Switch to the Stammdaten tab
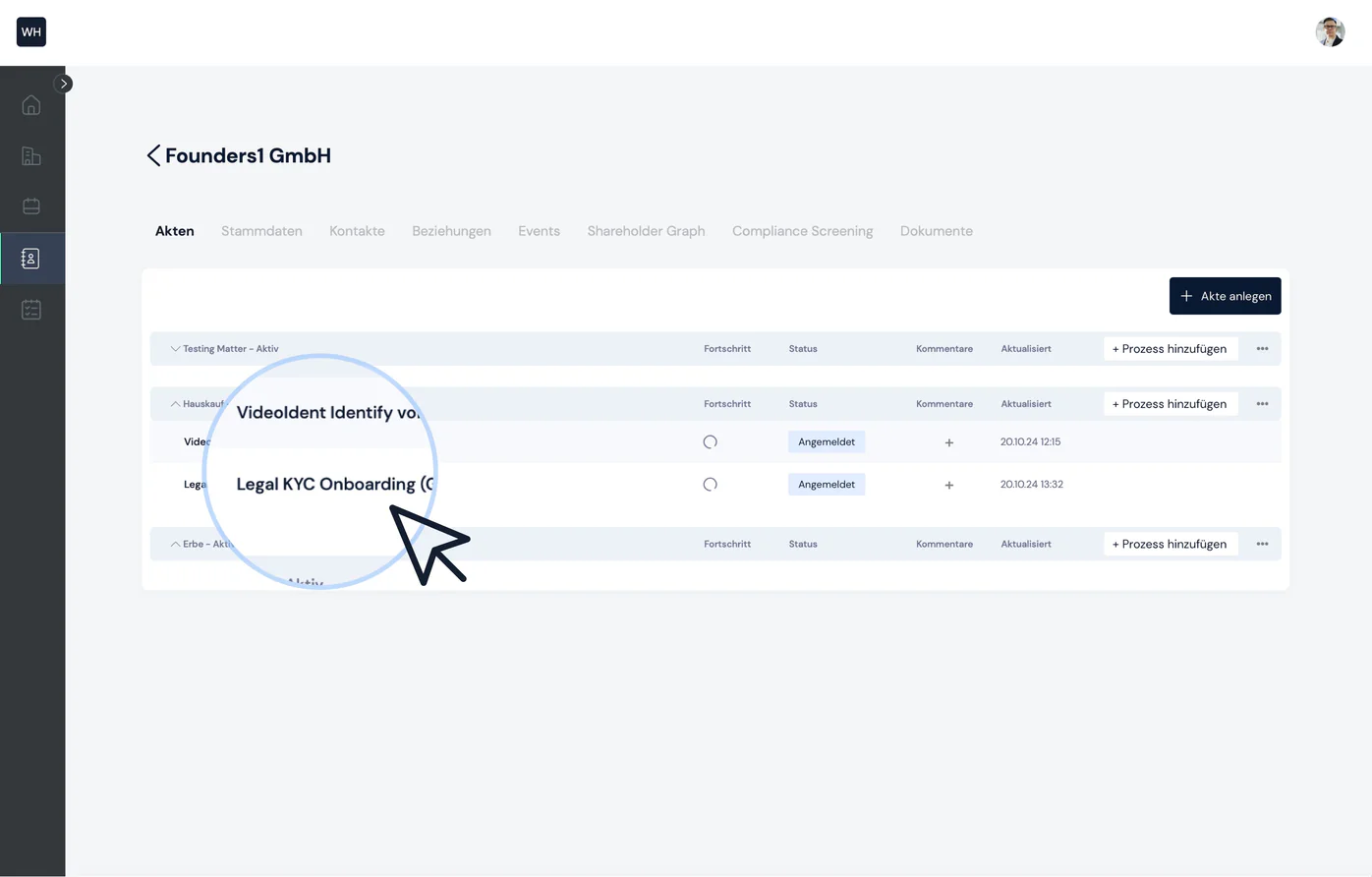This screenshot has height=877, width=1372. click(x=261, y=231)
